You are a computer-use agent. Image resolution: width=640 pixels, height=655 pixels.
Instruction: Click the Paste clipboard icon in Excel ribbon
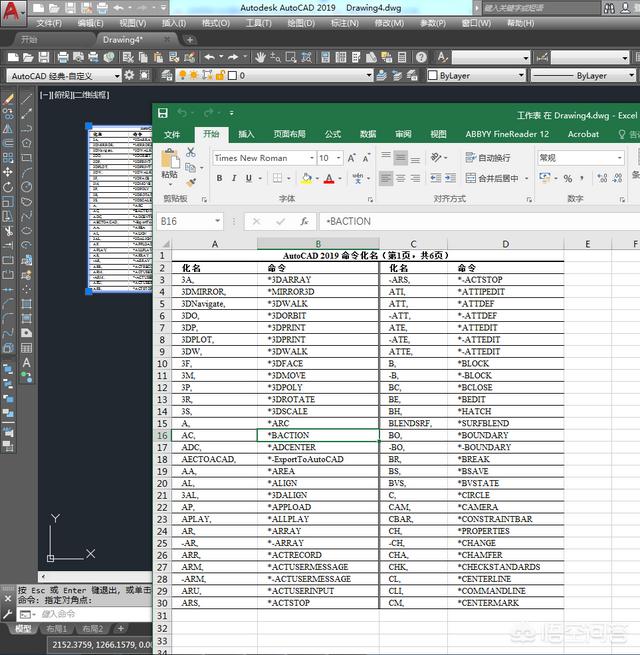tap(170, 159)
